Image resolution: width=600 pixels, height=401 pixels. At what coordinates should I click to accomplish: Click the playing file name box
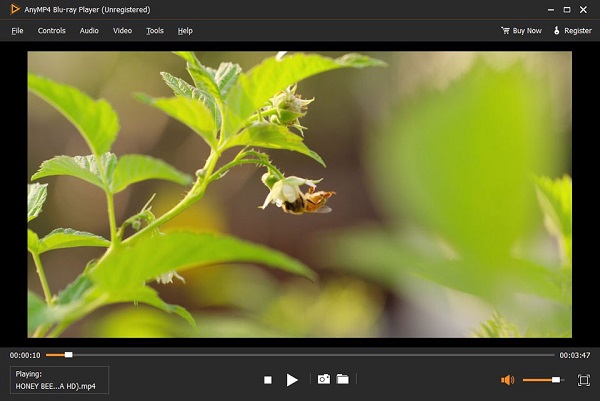(59, 380)
